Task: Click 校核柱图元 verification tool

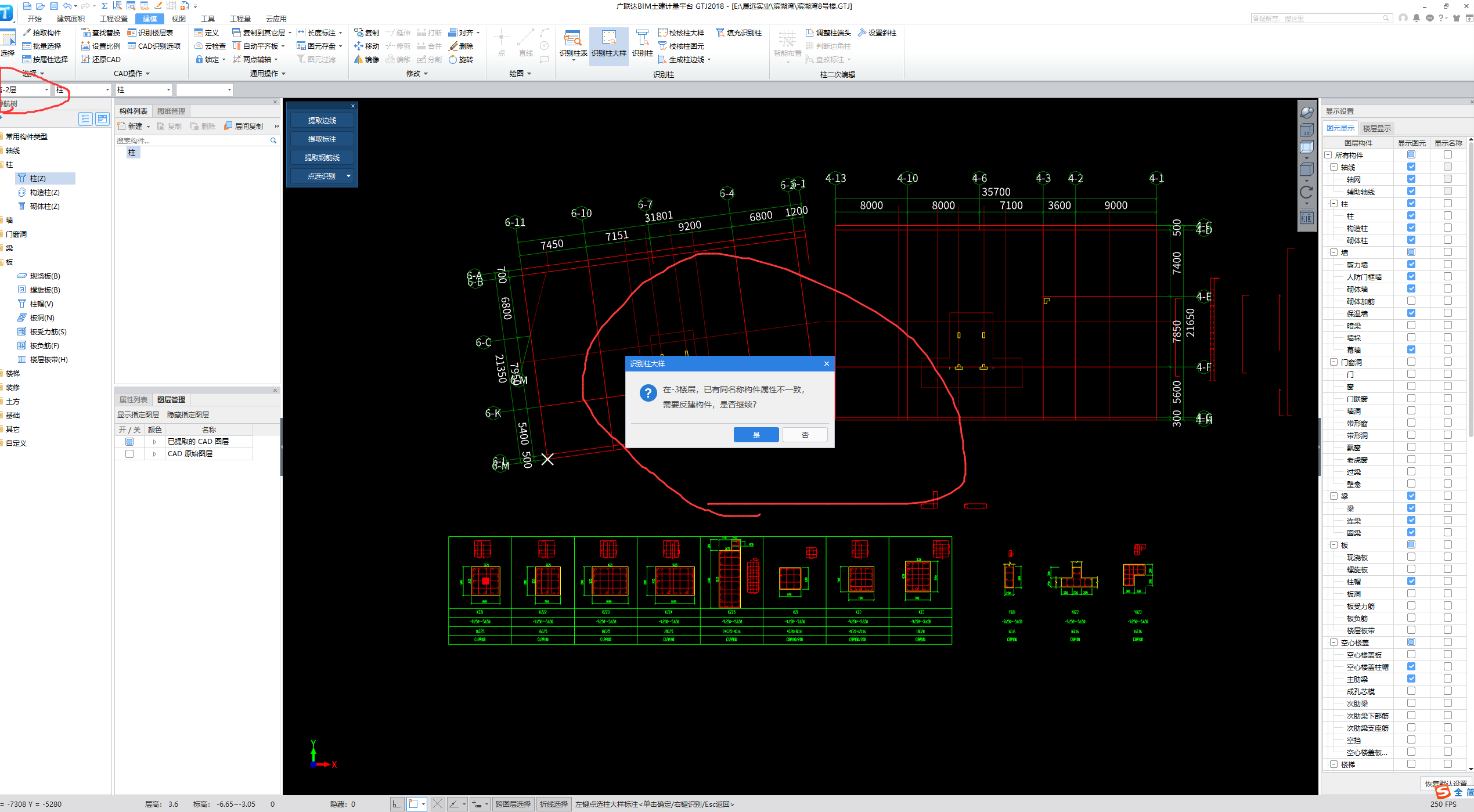Action: pos(682,46)
